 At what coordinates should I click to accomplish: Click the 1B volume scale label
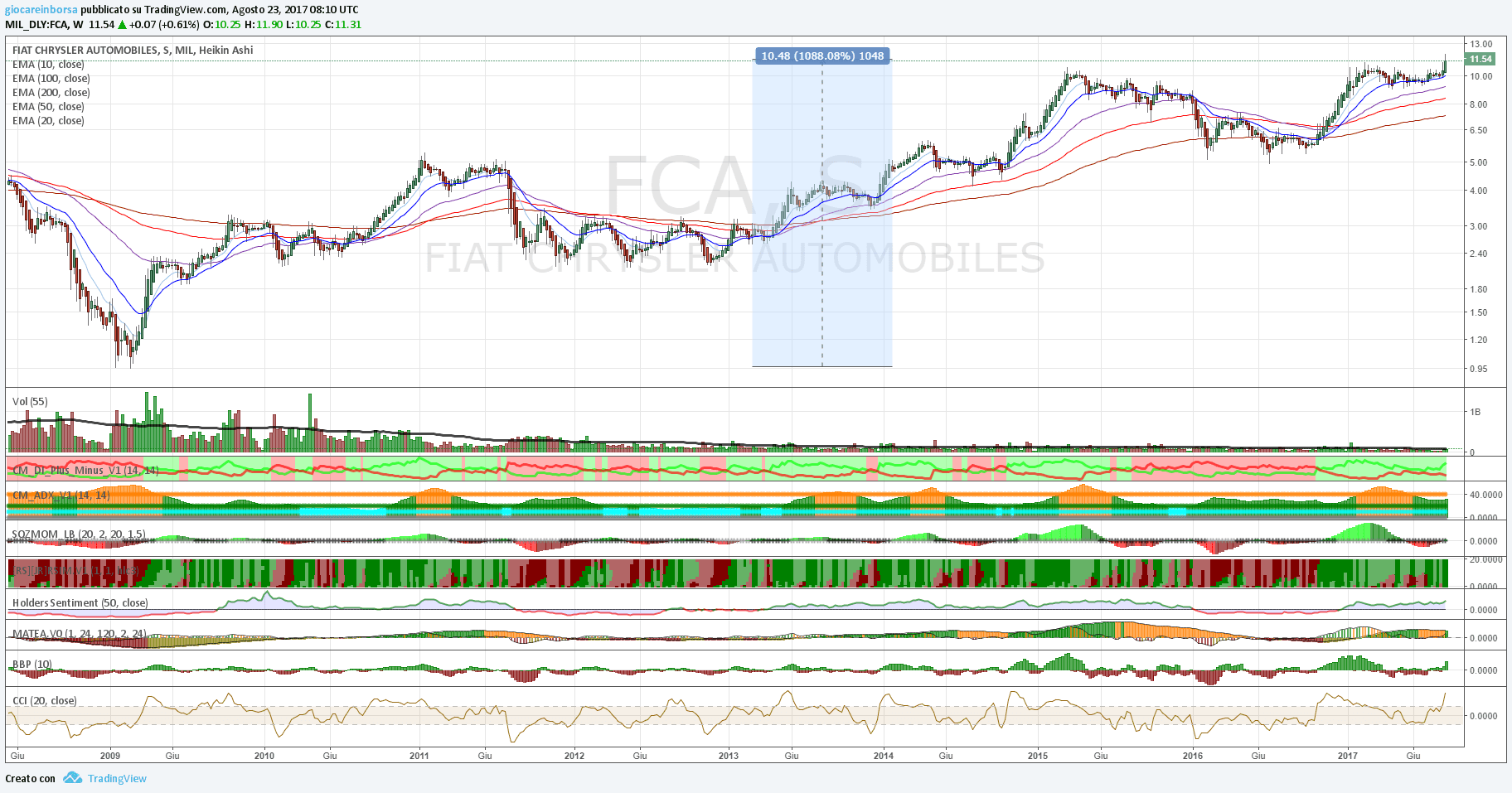pyautogui.click(x=1475, y=411)
